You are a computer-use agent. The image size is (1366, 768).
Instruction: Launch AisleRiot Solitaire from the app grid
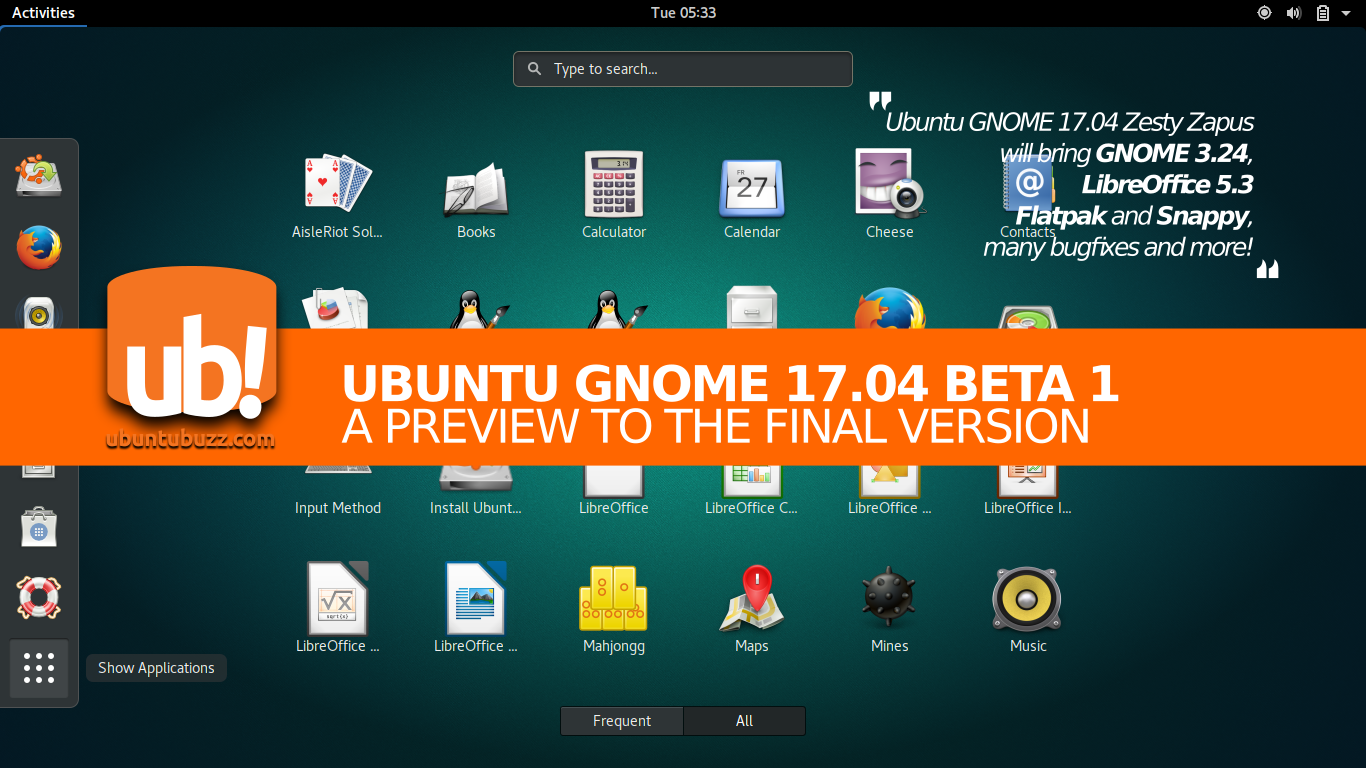click(x=338, y=184)
